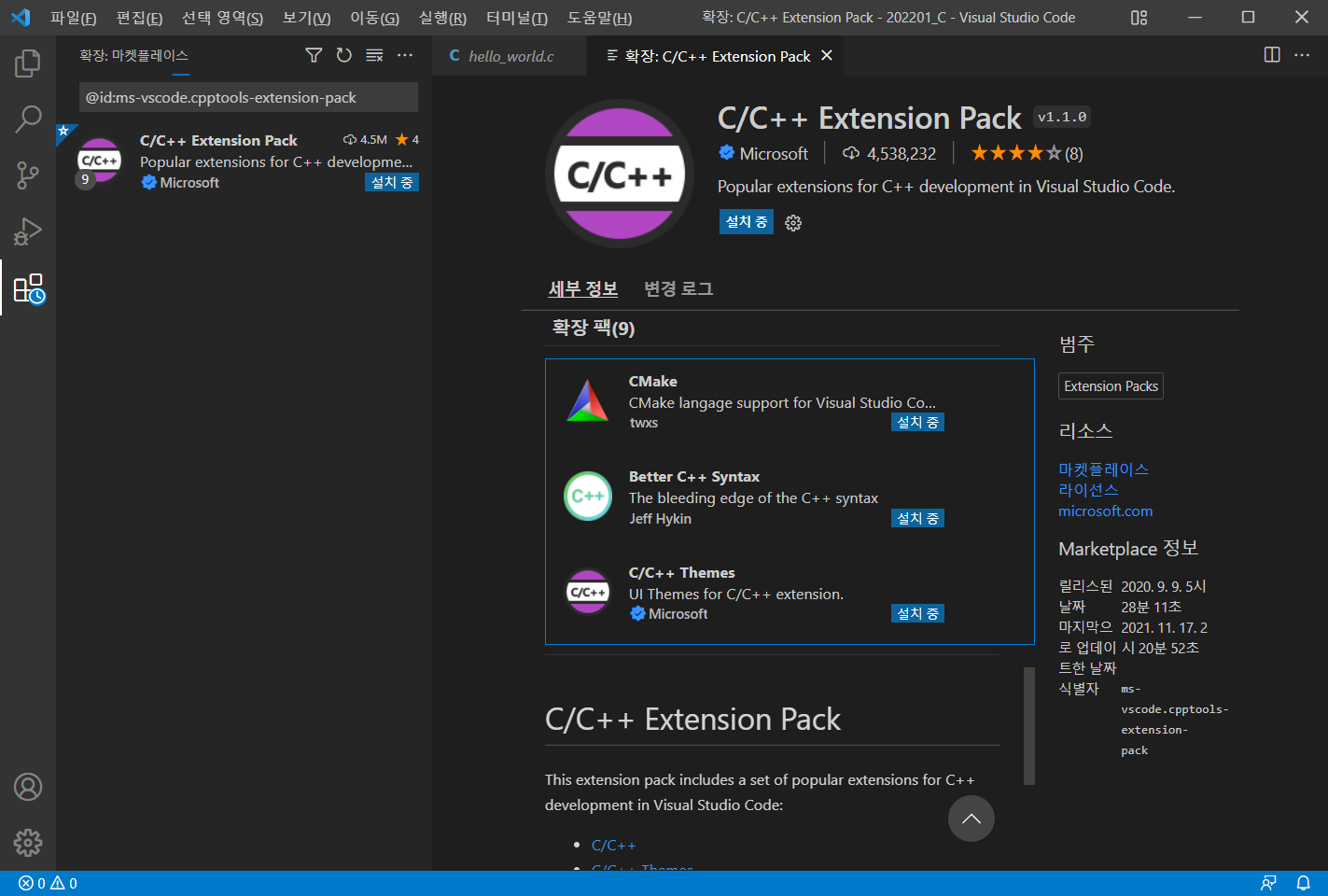Click the 확장 팩(9) heading

(594, 328)
